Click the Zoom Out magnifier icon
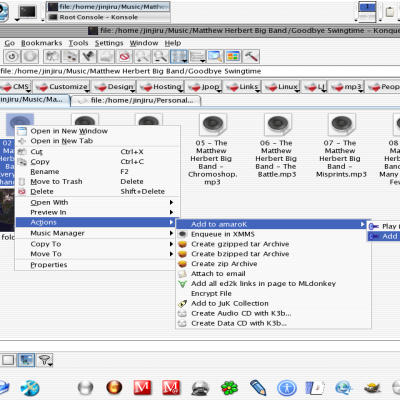This screenshot has width=400, height=400. pos(160,57)
